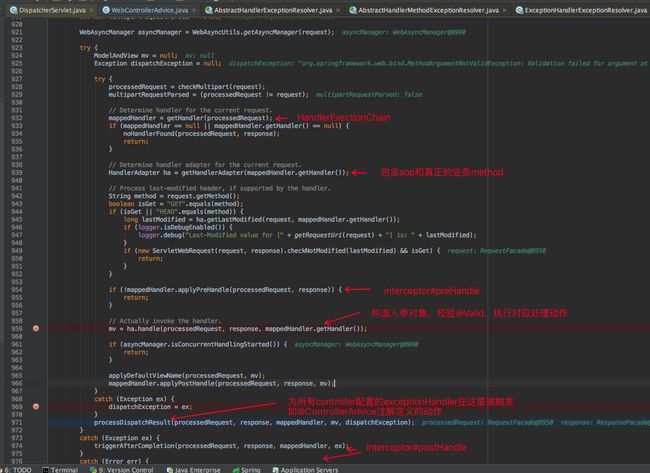Viewport: 650px width, 473px height.
Task: Click WebAsyncUtils.getAsyncManager on line 921
Action: click(x=245, y=32)
